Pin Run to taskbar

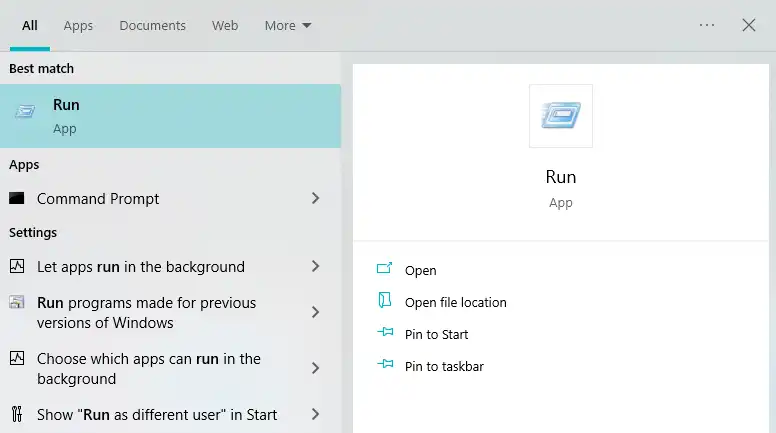coord(444,366)
